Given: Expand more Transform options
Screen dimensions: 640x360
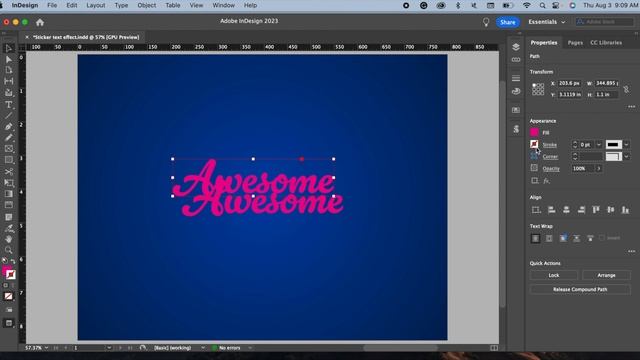Looking at the screenshot, I should click(x=631, y=107).
